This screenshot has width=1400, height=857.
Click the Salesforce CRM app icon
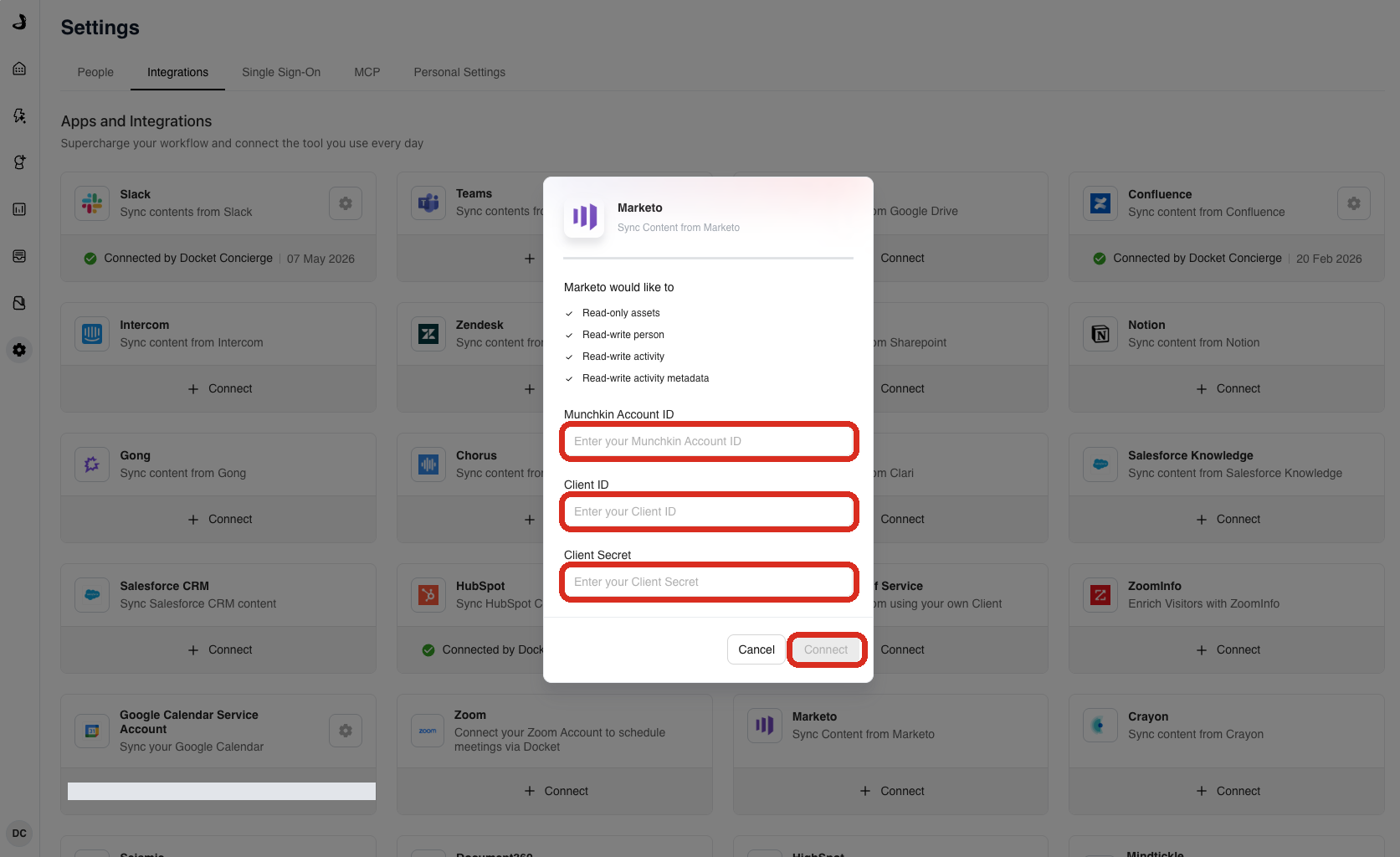(92, 595)
